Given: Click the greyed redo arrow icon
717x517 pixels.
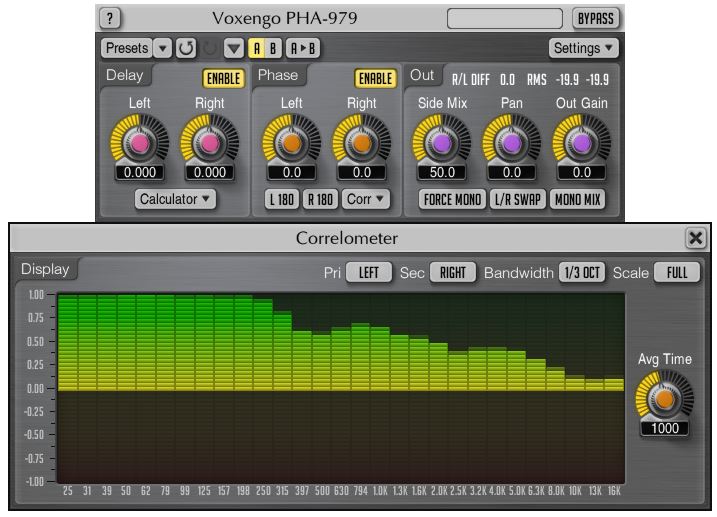Looking at the screenshot, I should click(210, 48).
